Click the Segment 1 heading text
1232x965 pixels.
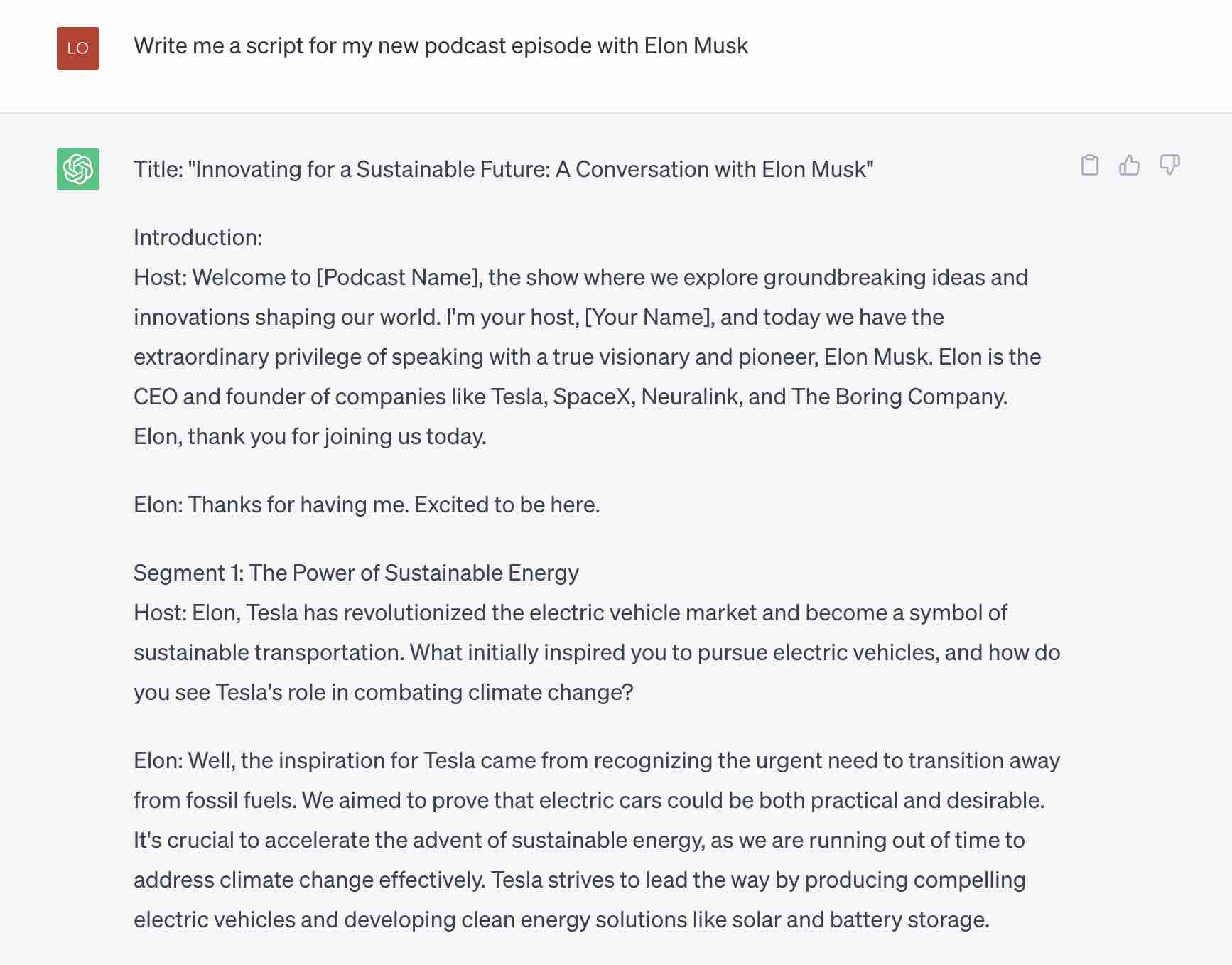(x=355, y=572)
